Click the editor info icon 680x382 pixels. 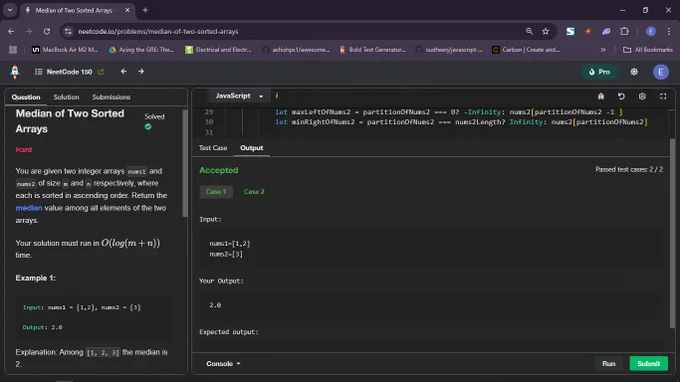(x=277, y=96)
